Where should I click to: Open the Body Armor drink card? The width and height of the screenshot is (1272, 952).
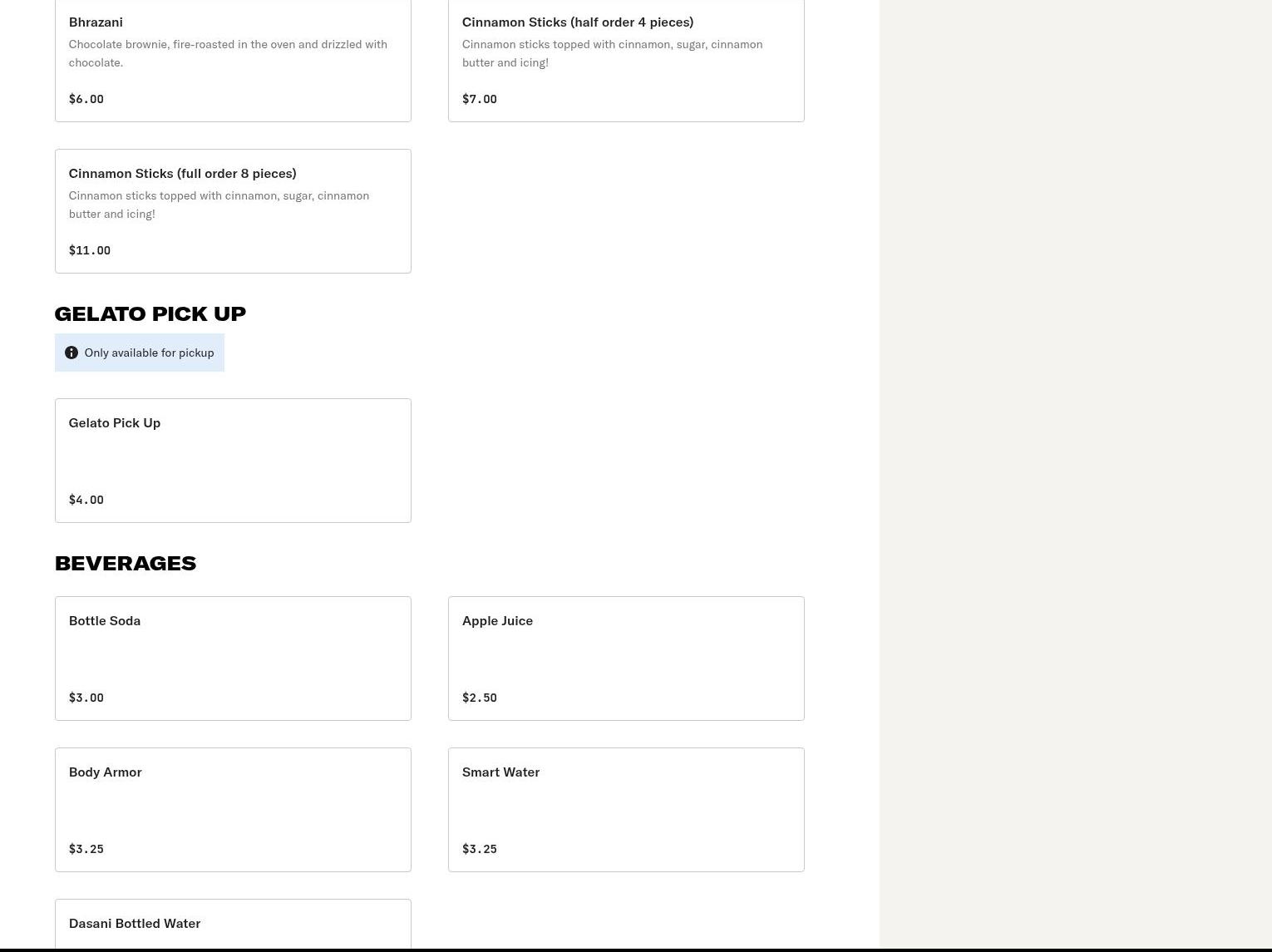(x=233, y=810)
